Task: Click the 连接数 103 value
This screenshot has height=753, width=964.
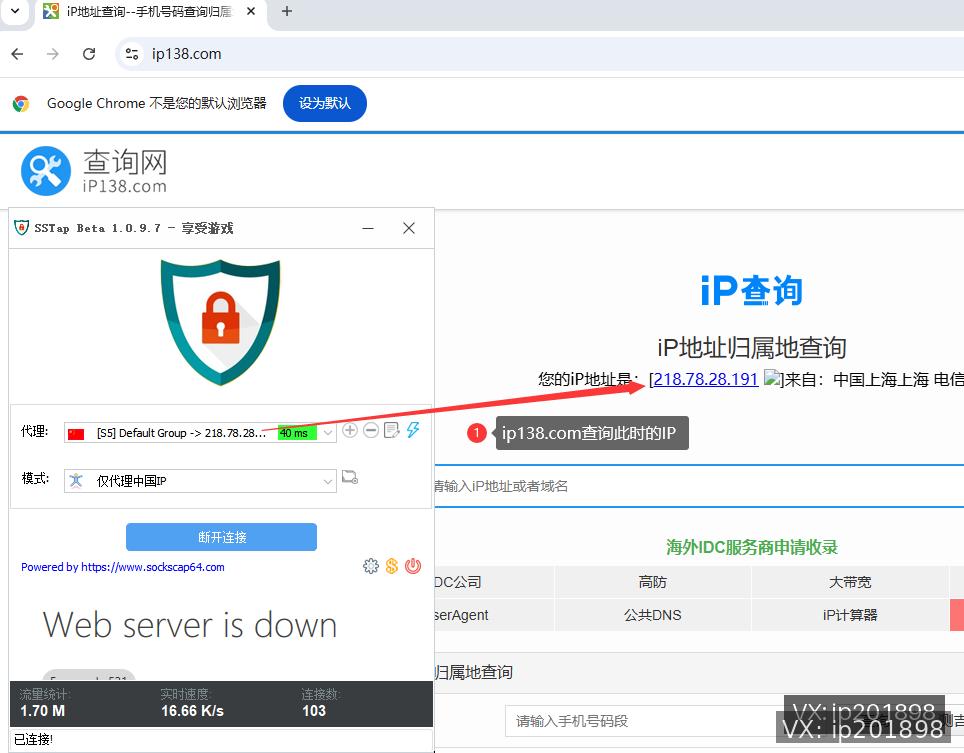Action: [x=314, y=711]
